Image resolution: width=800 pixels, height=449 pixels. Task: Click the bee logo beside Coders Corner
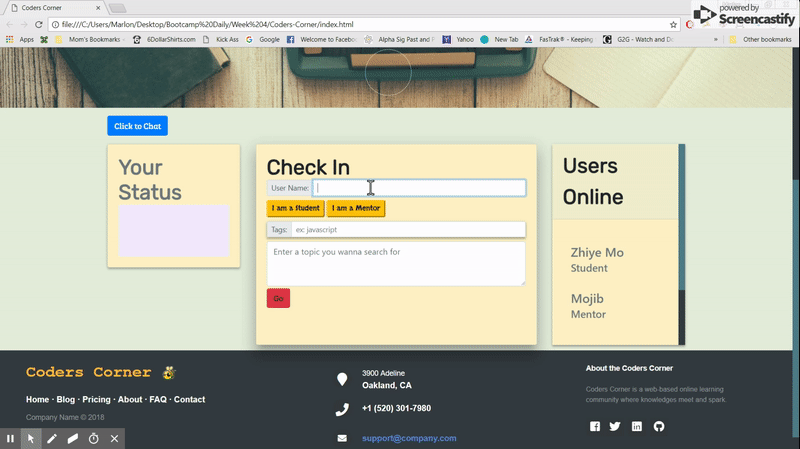(169, 373)
